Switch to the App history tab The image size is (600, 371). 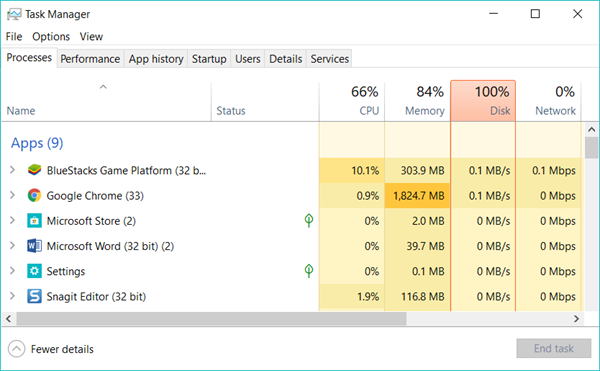(x=156, y=59)
